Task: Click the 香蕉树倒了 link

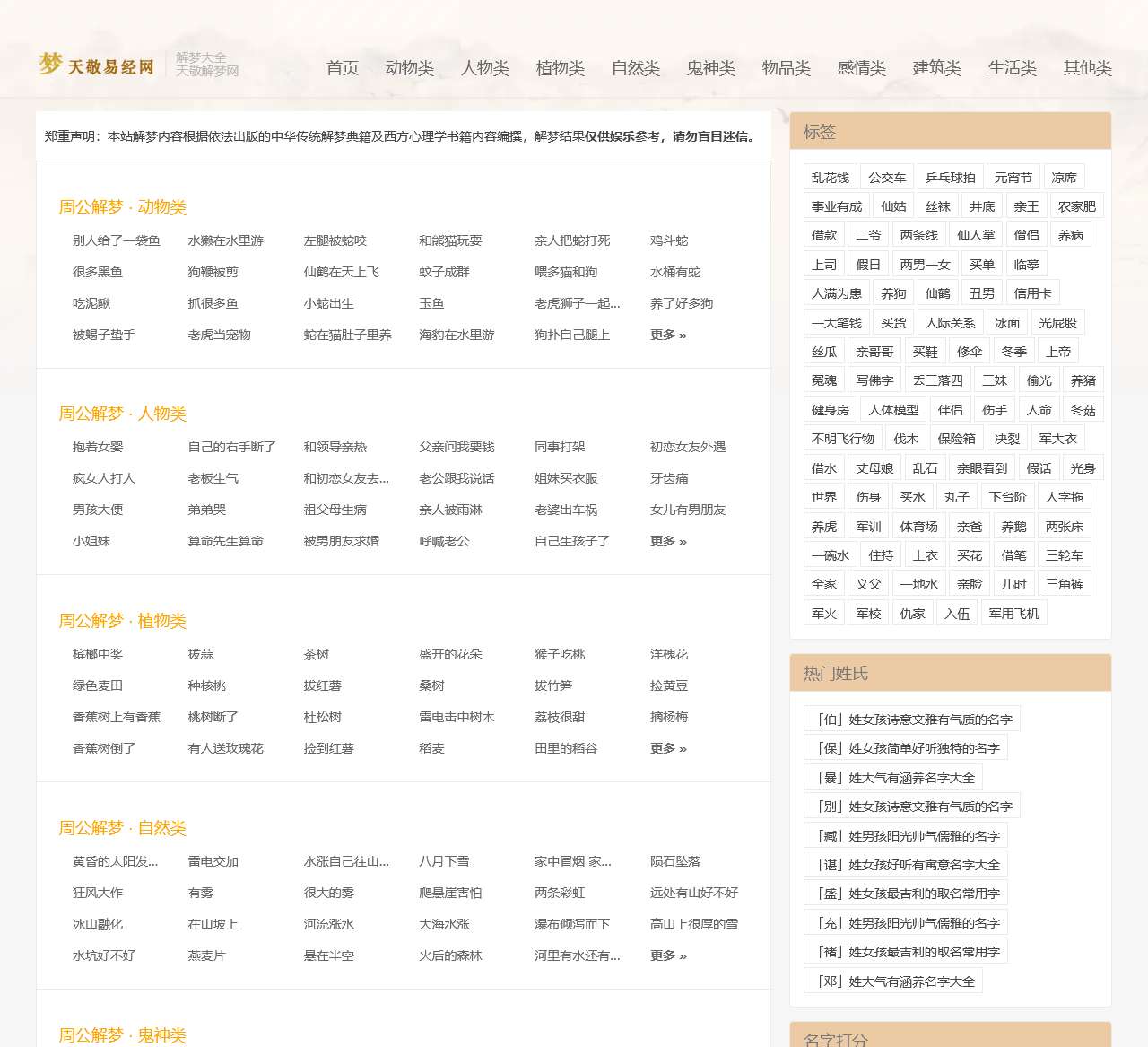Action: [104, 748]
